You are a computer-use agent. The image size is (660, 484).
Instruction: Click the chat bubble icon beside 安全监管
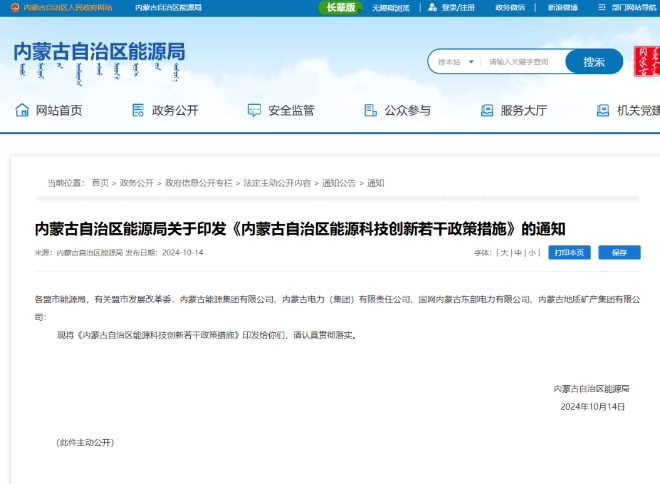[x=254, y=110]
